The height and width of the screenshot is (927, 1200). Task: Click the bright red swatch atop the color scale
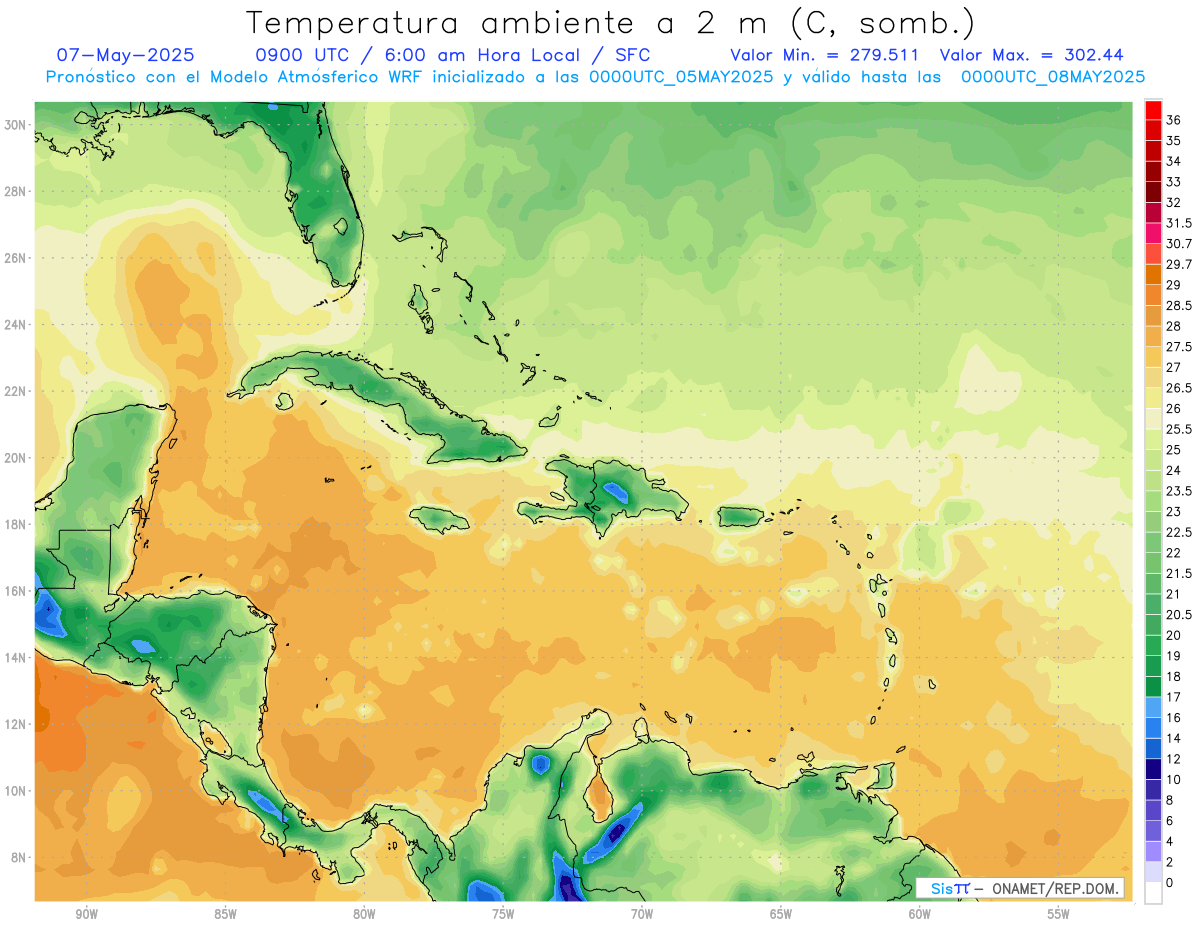1153,111
